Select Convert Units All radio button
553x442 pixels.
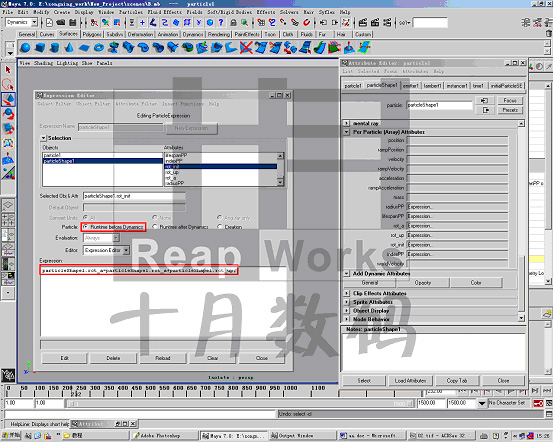[86, 217]
